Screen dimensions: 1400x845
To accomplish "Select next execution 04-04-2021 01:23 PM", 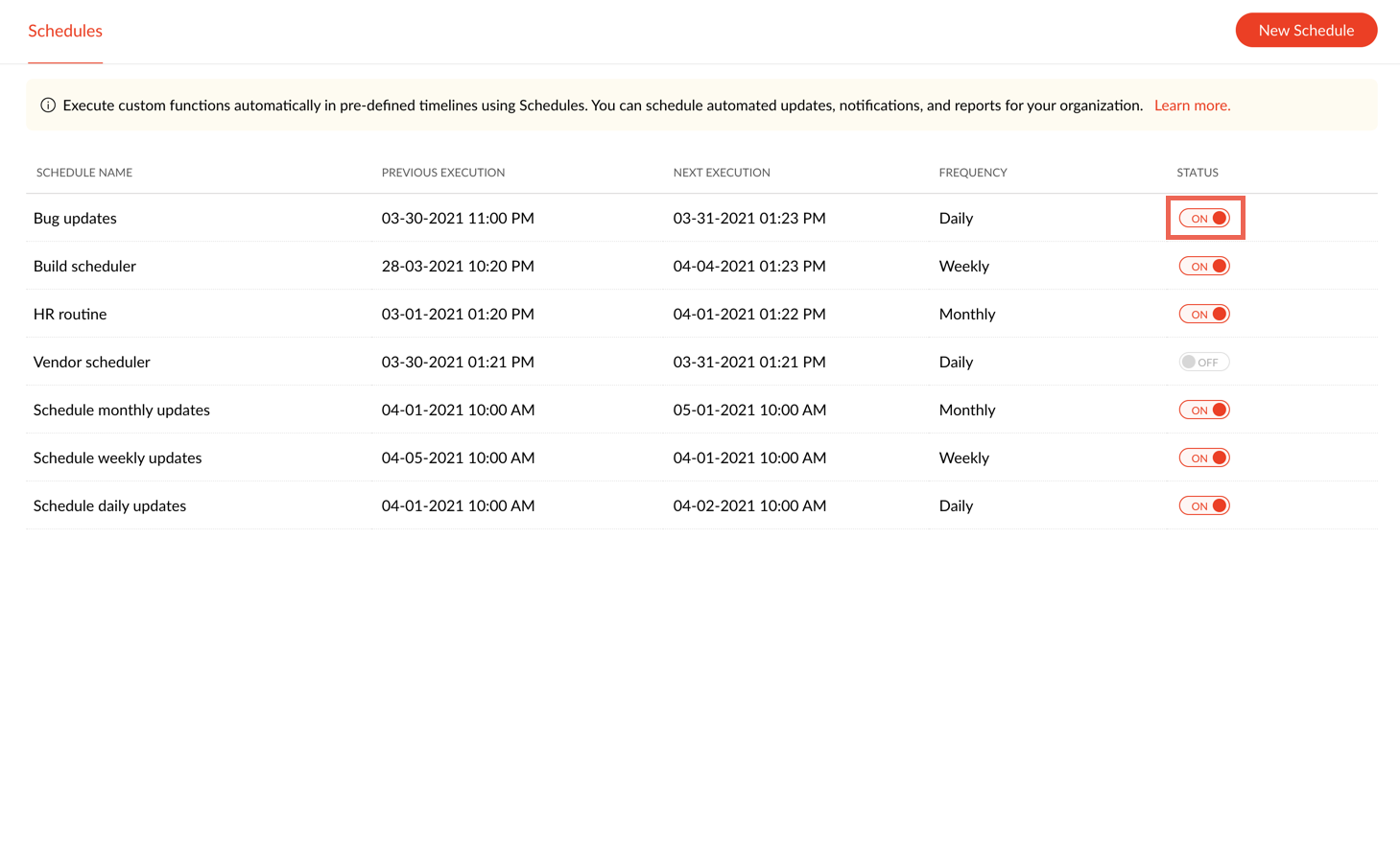I will click(x=749, y=267).
